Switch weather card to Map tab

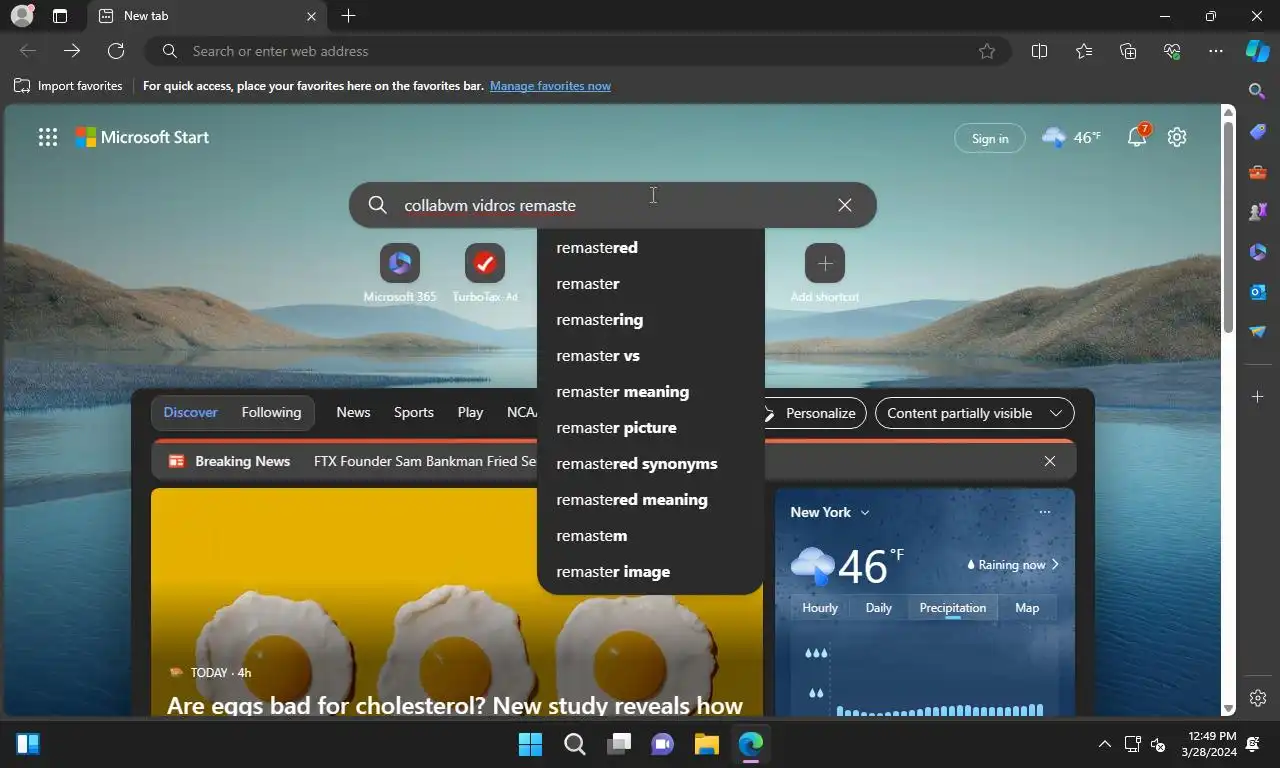click(x=1027, y=607)
